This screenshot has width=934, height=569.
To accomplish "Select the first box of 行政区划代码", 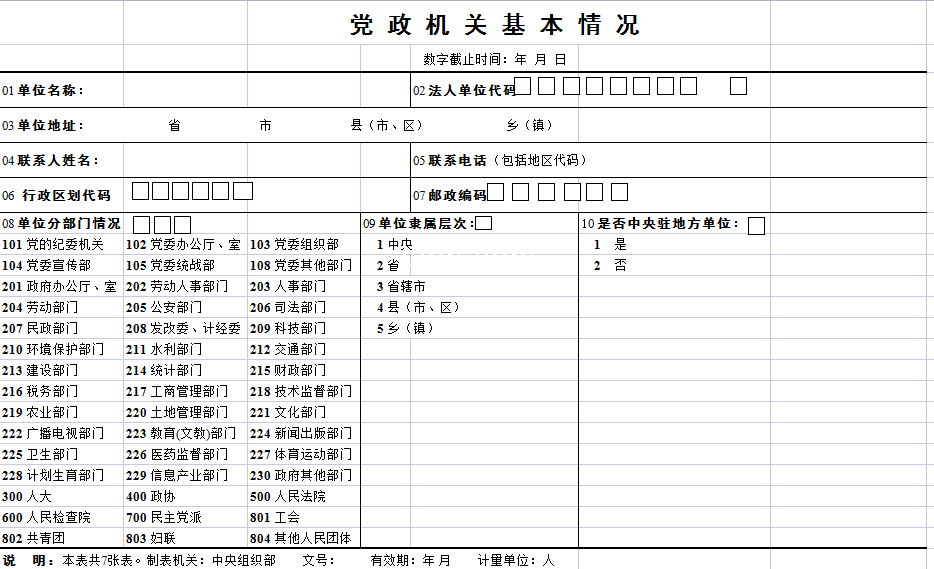I will (142, 191).
